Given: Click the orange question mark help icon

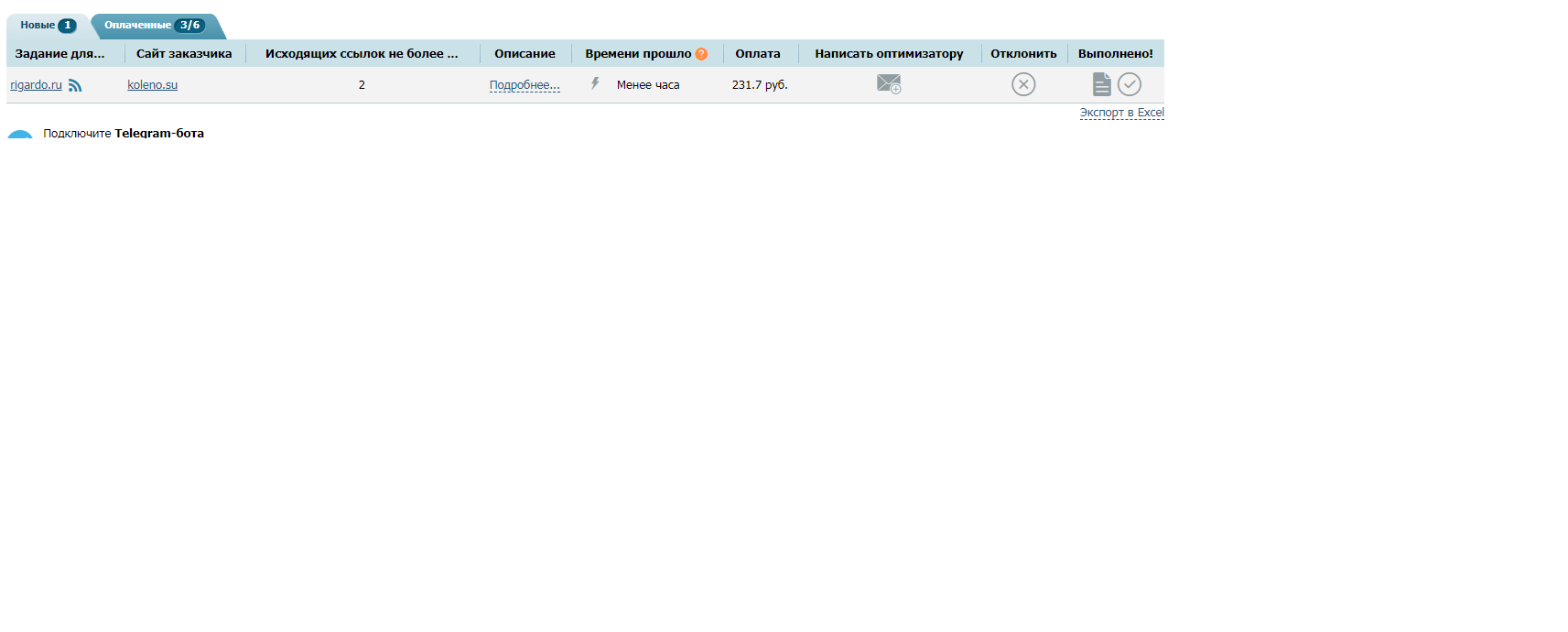Looking at the screenshot, I should [701, 54].
